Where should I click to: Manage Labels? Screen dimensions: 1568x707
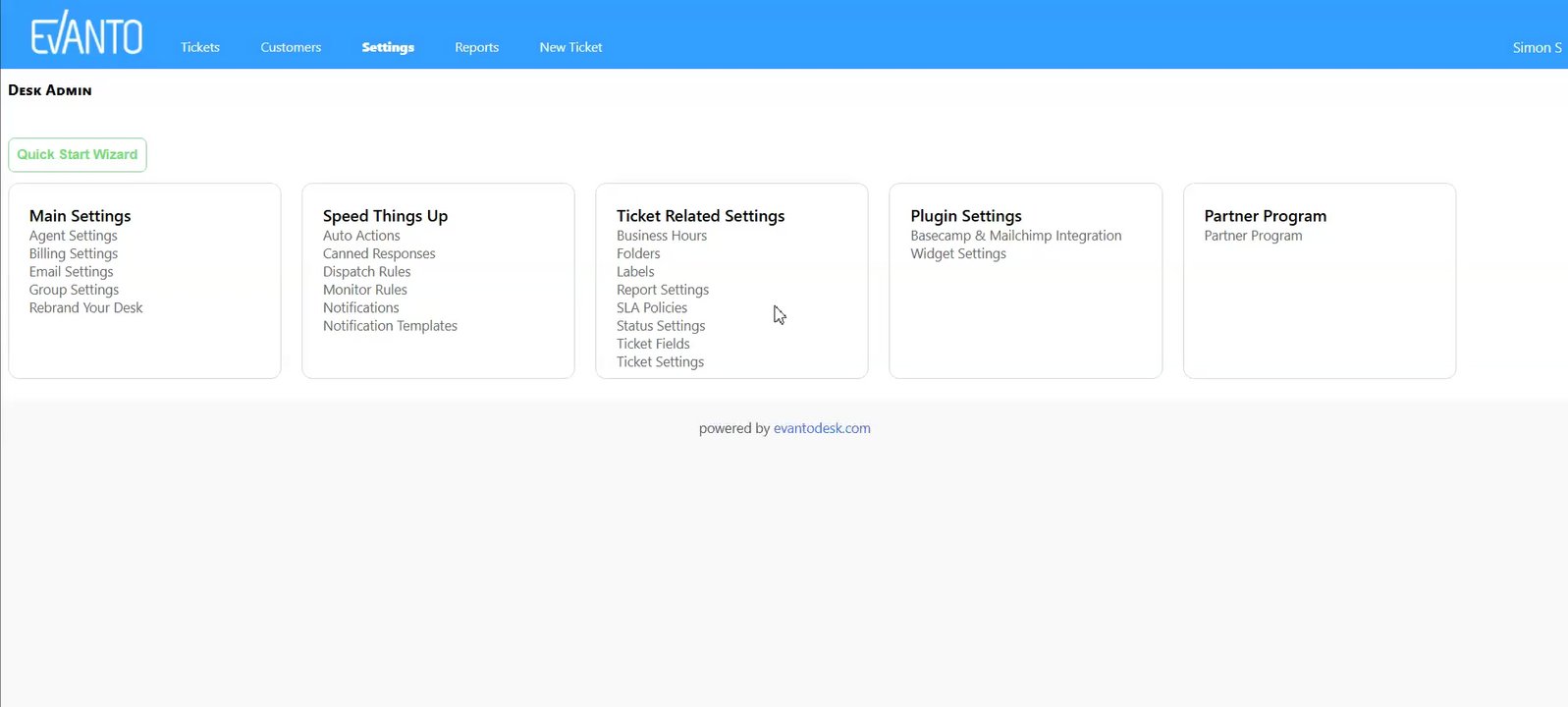pos(635,272)
